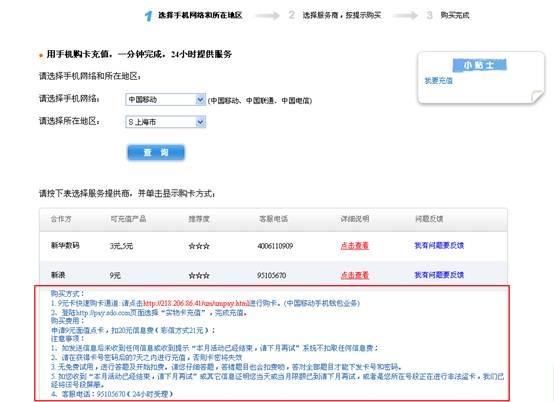
Task: Click the star rating of 新浪
Action: coord(199,276)
